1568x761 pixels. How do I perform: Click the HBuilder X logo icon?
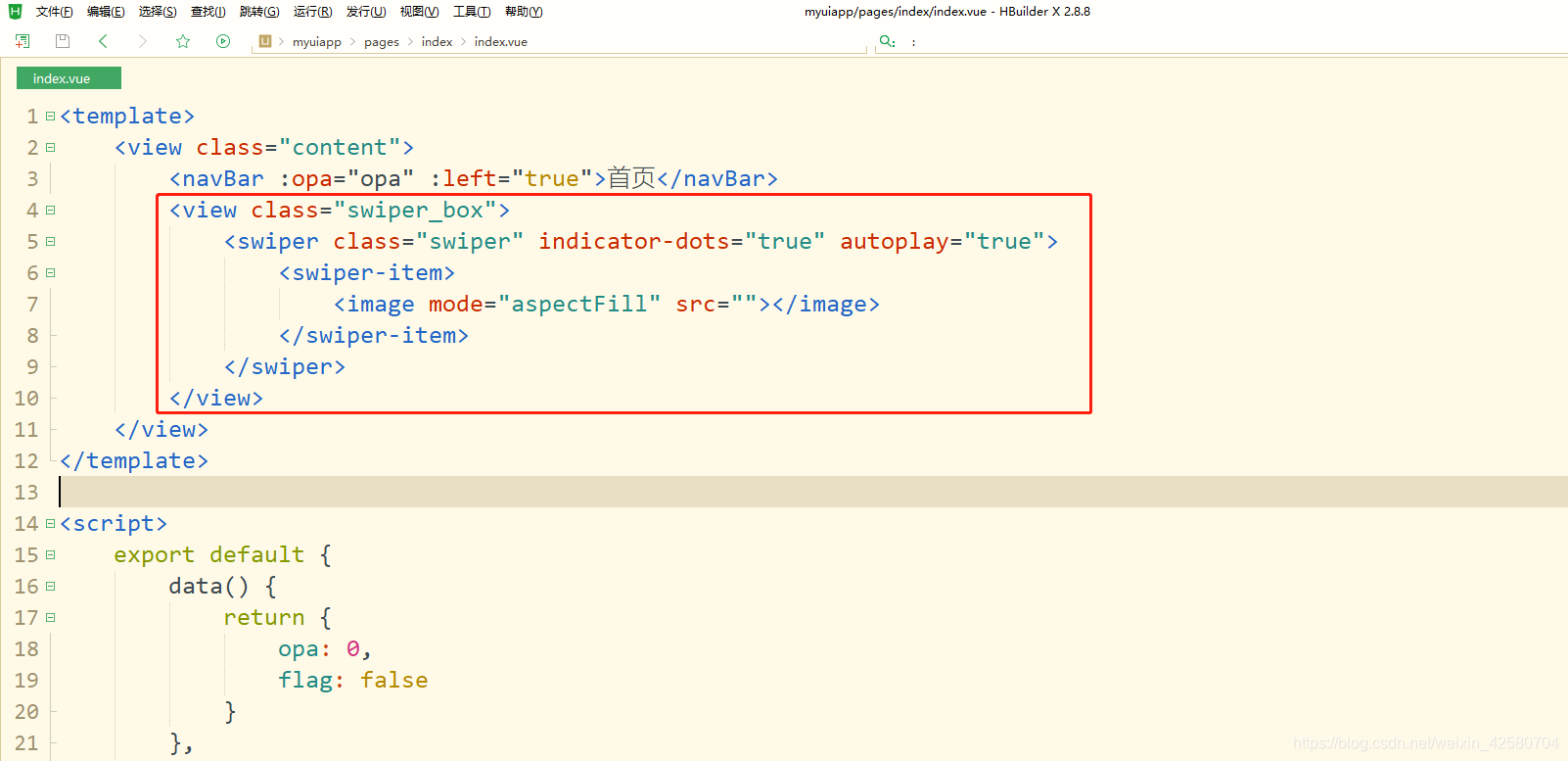click(15, 12)
